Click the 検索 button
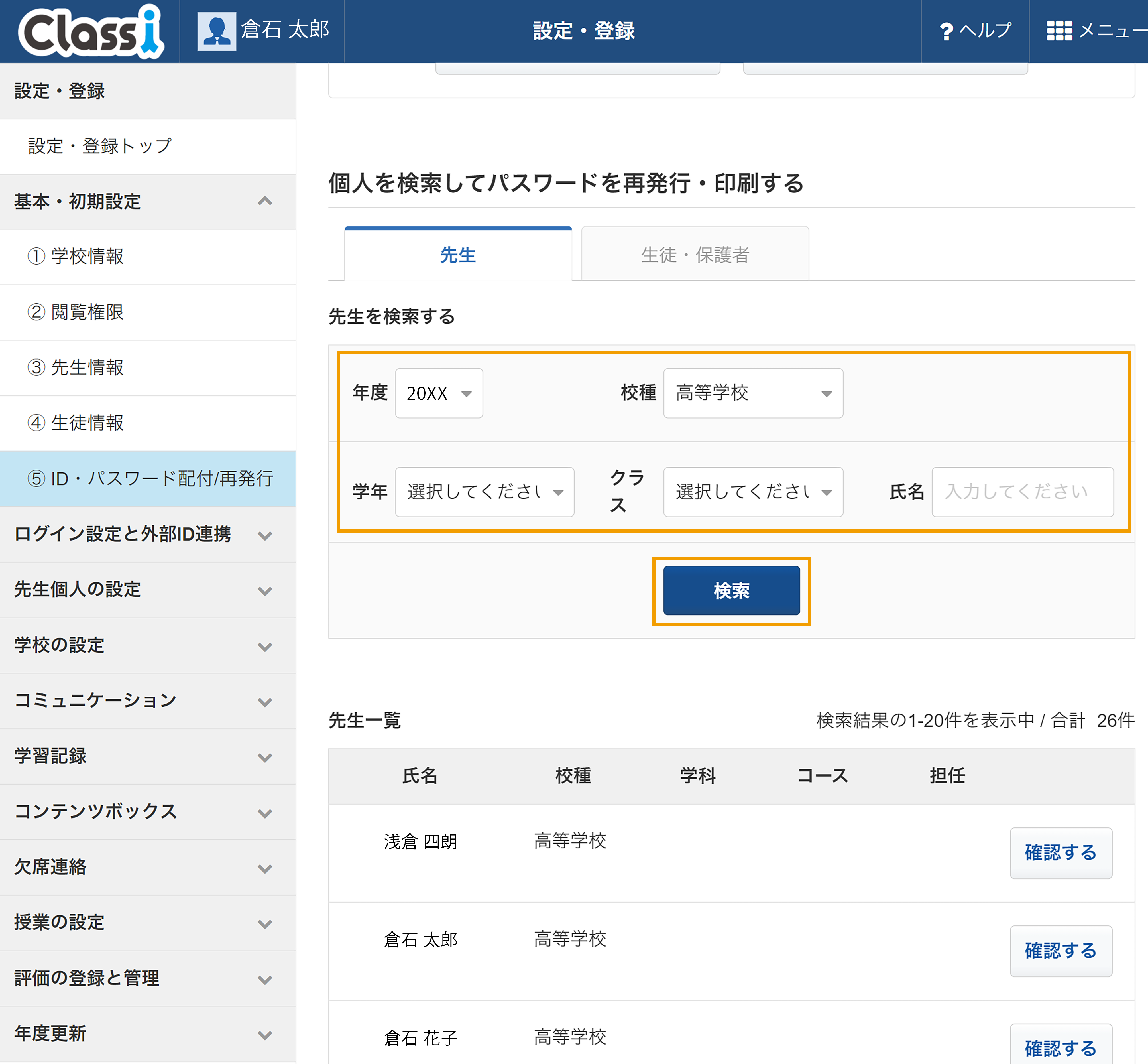The width and height of the screenshot is (1148, 1064). pos(731,590)
